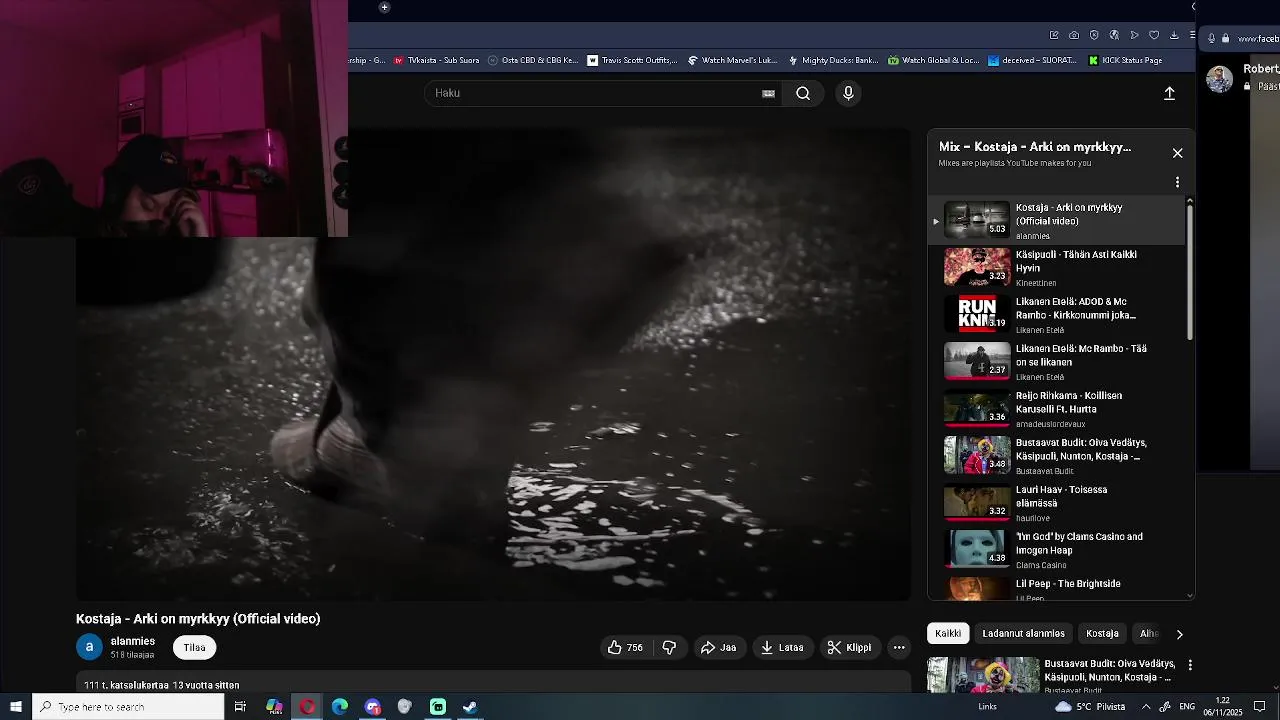Select the Ladannut alanmies chip

(1023, 633)
